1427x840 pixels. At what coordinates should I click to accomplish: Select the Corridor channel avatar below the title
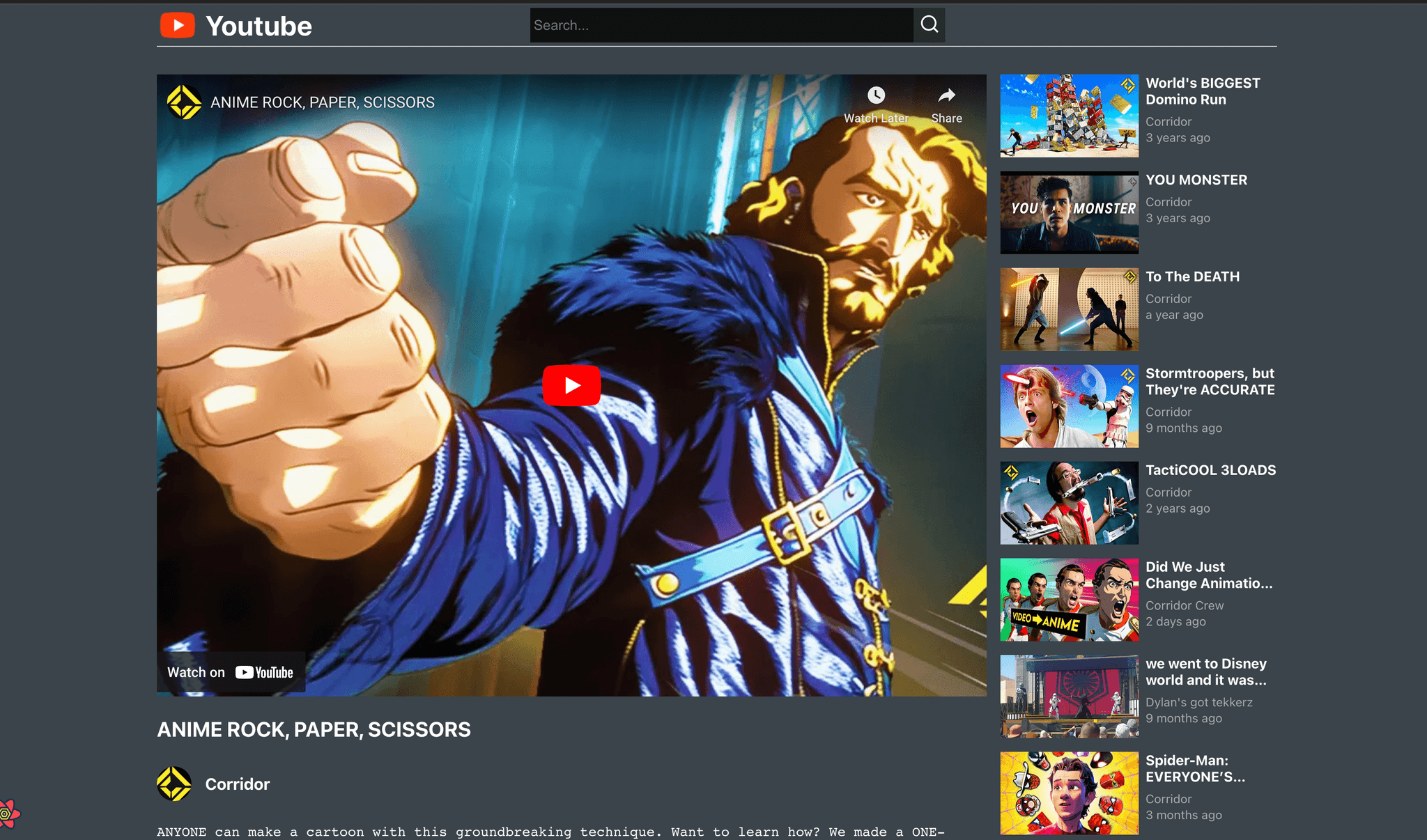point(173,784)
